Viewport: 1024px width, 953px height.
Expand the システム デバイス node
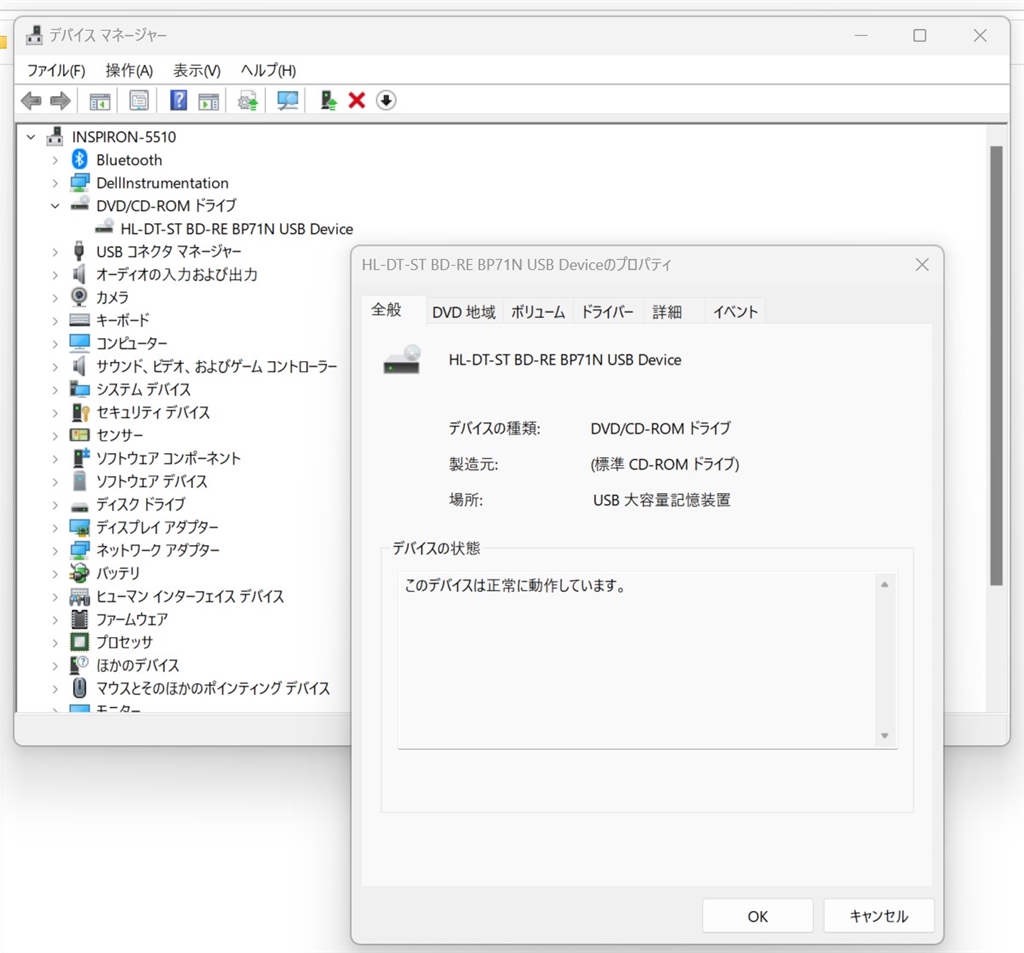tap(56, 390)
